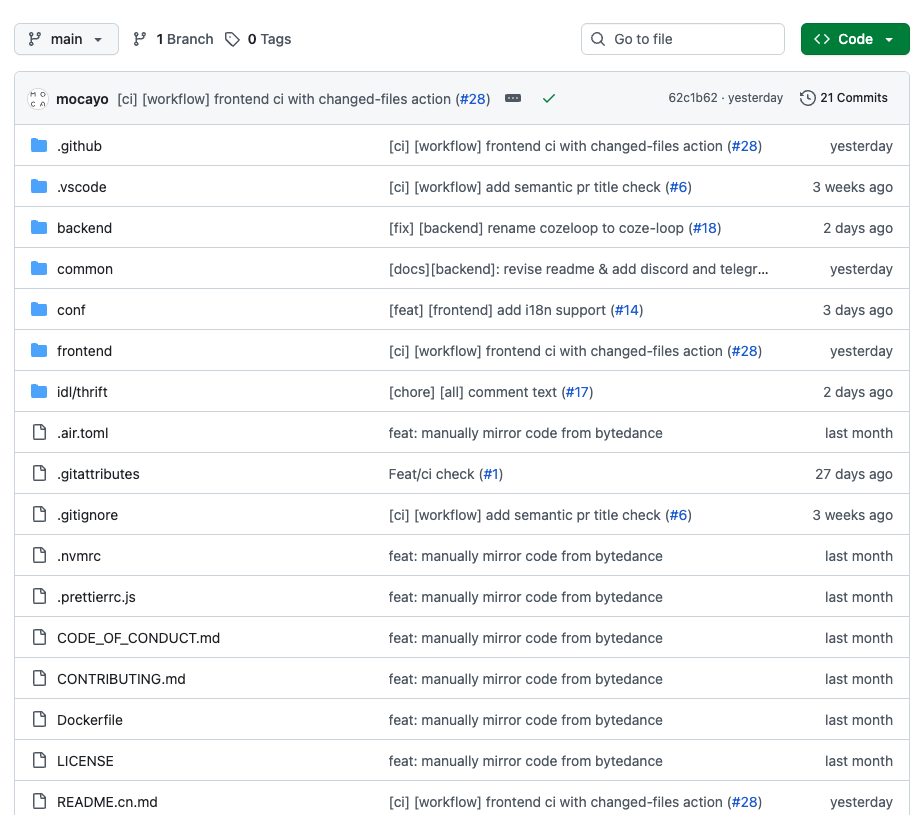The width and height of the screenshot is (913, 815).
Task: Open the 21 Commits history link
Action: click(x=844, y=98)
